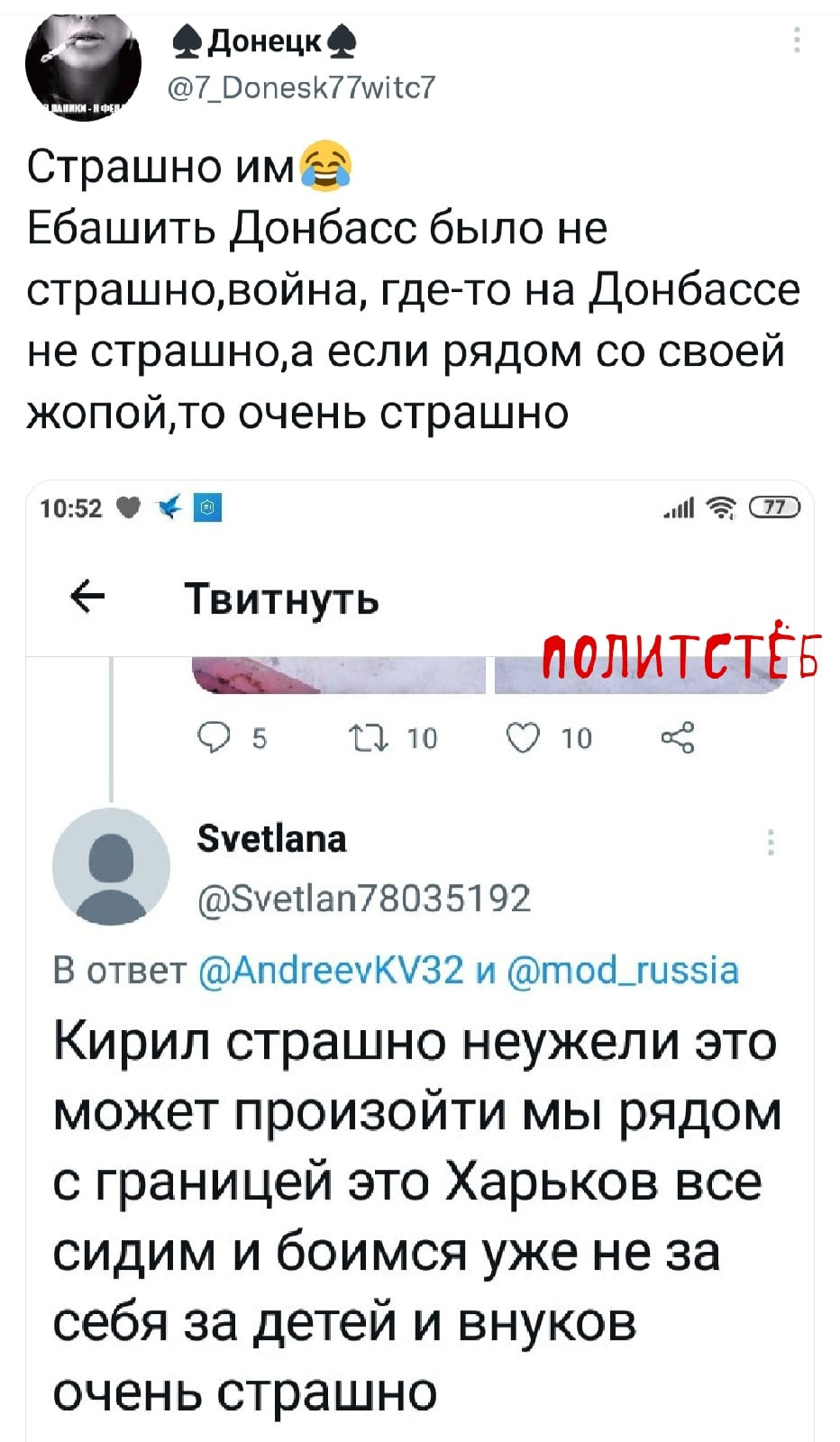
Task: Open the Донецк profile avatar
Action: click(84, 65)
